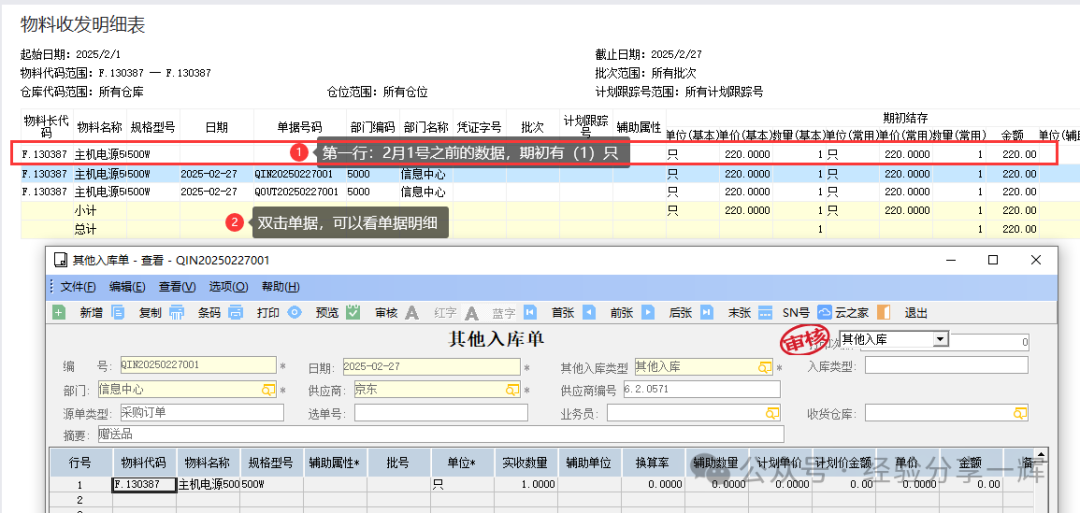
Task: Open the 帮助(H) menu
Action: [280, 287]
